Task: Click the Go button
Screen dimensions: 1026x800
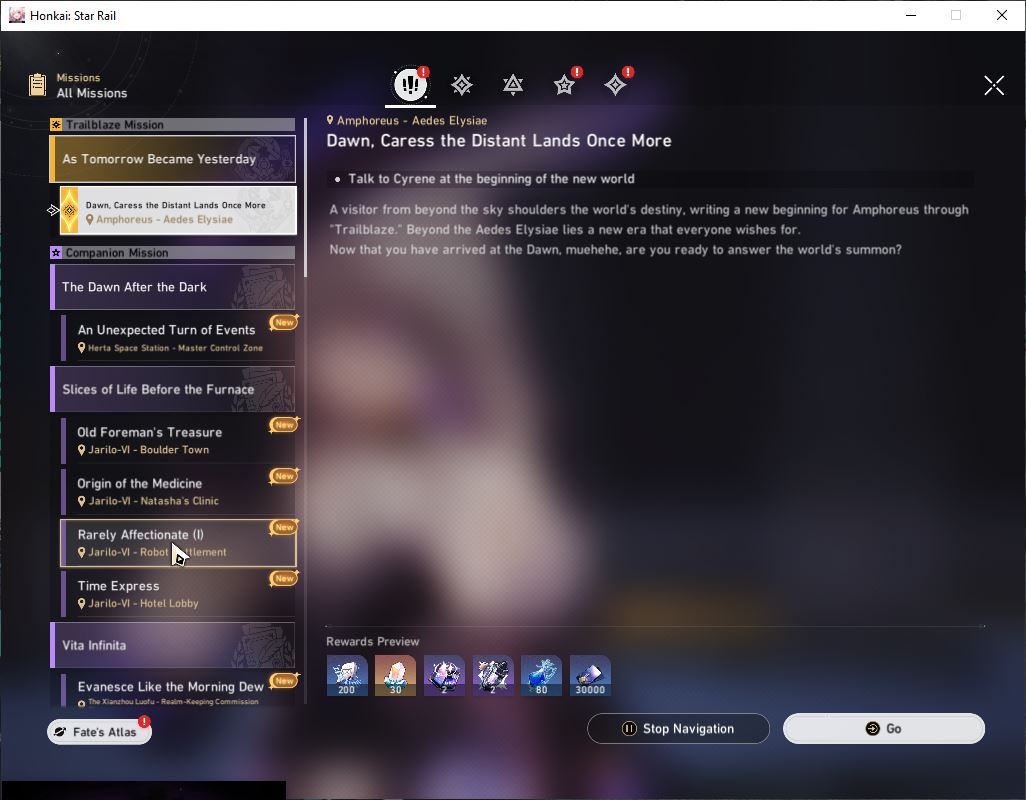Action: (883, 729)
